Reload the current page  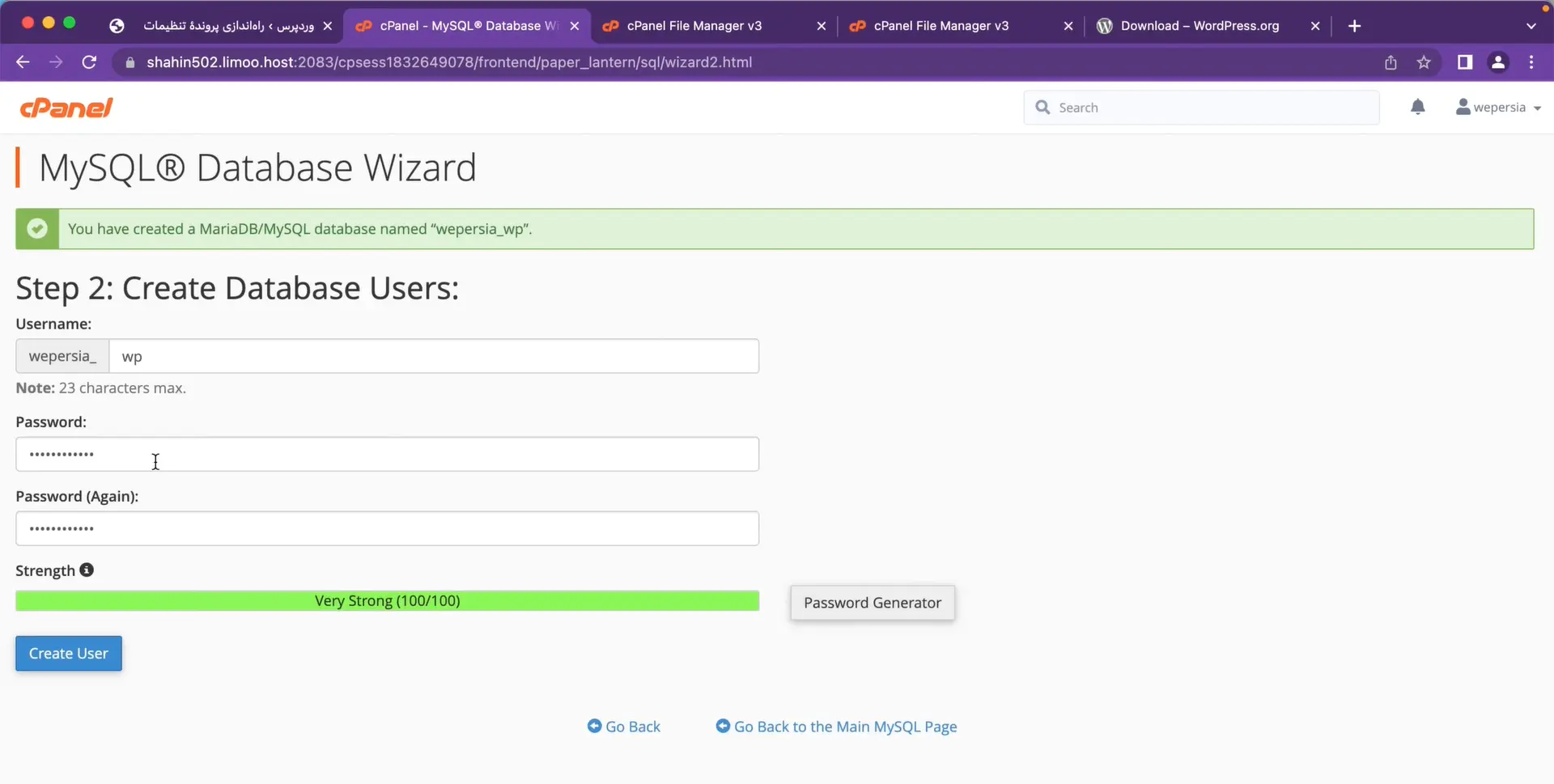(90, 62)
